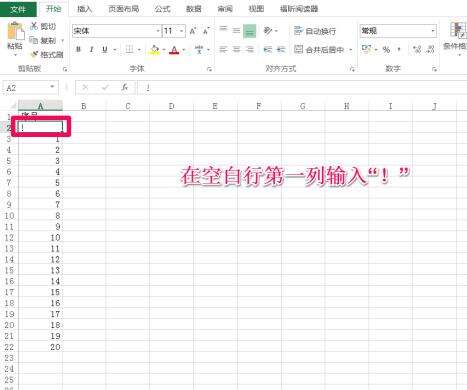Click the decrease indent icon
This screenshot has height=390, width=467.
click(x=268, y=50)
